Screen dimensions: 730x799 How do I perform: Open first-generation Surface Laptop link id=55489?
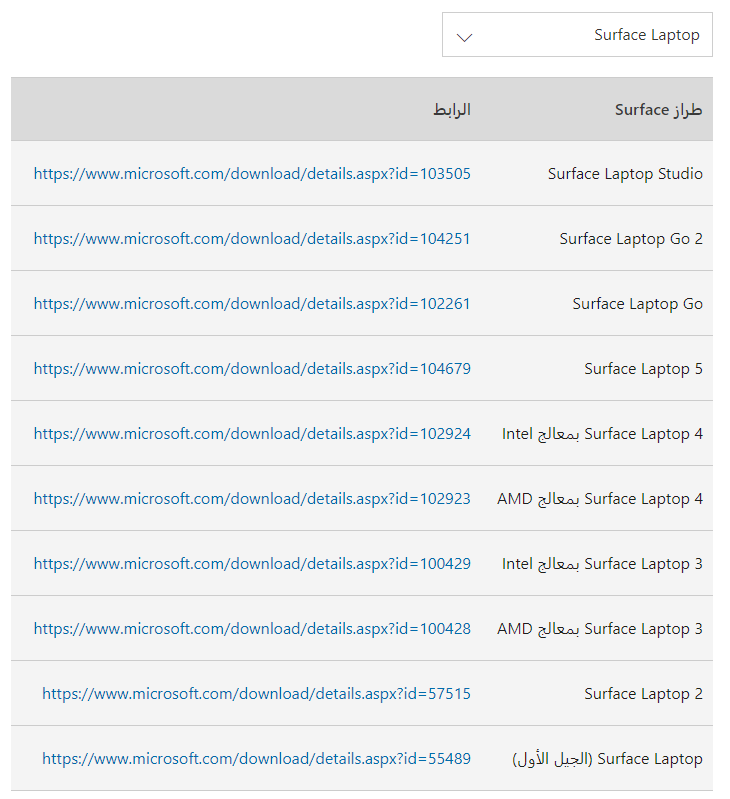pos(256,758)
